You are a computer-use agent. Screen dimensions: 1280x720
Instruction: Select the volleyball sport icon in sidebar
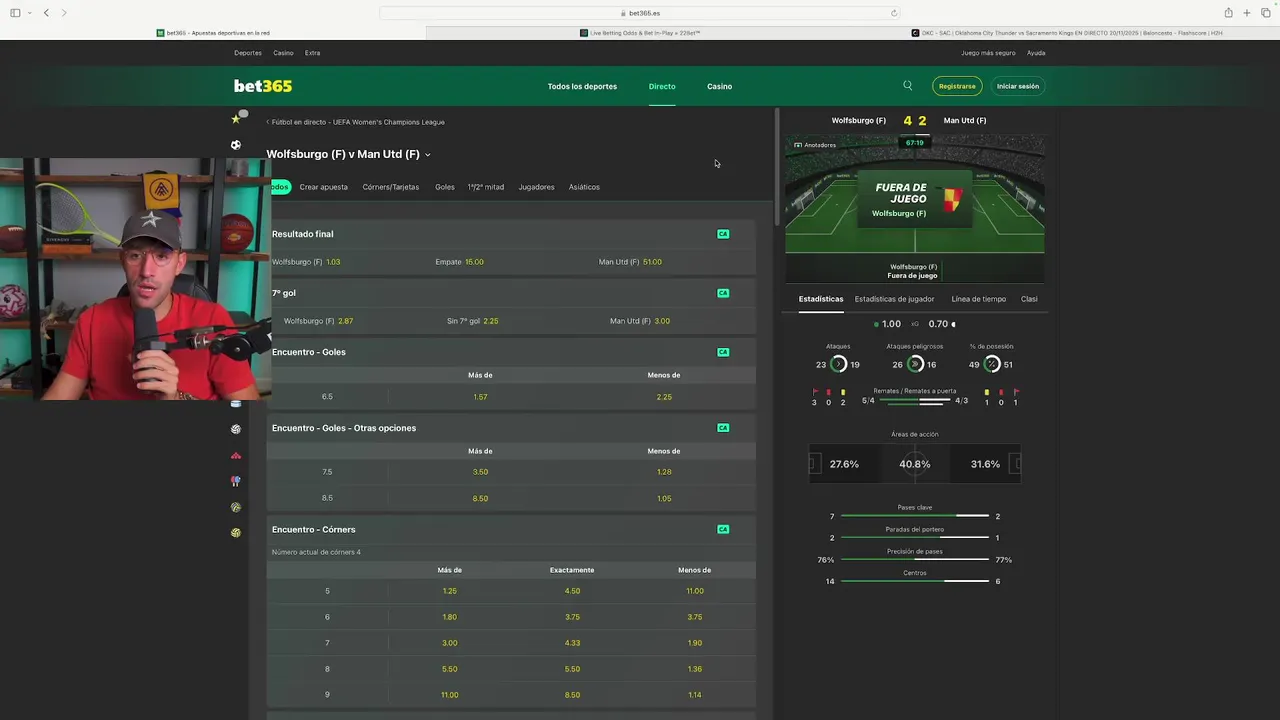pyautogui.click(x=236, y=429)
